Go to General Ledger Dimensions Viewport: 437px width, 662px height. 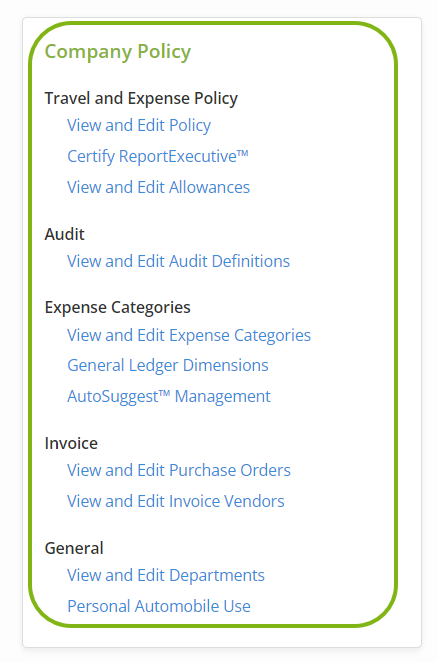tap(168, 366)
